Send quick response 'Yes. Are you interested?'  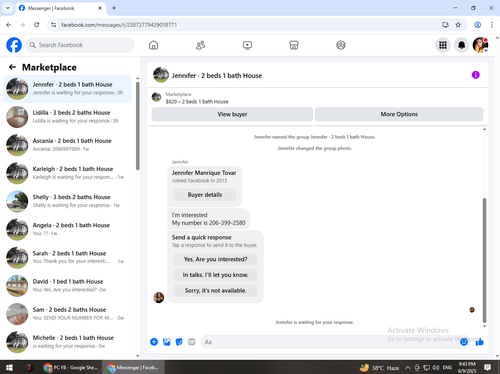click(x=215, y=259)
